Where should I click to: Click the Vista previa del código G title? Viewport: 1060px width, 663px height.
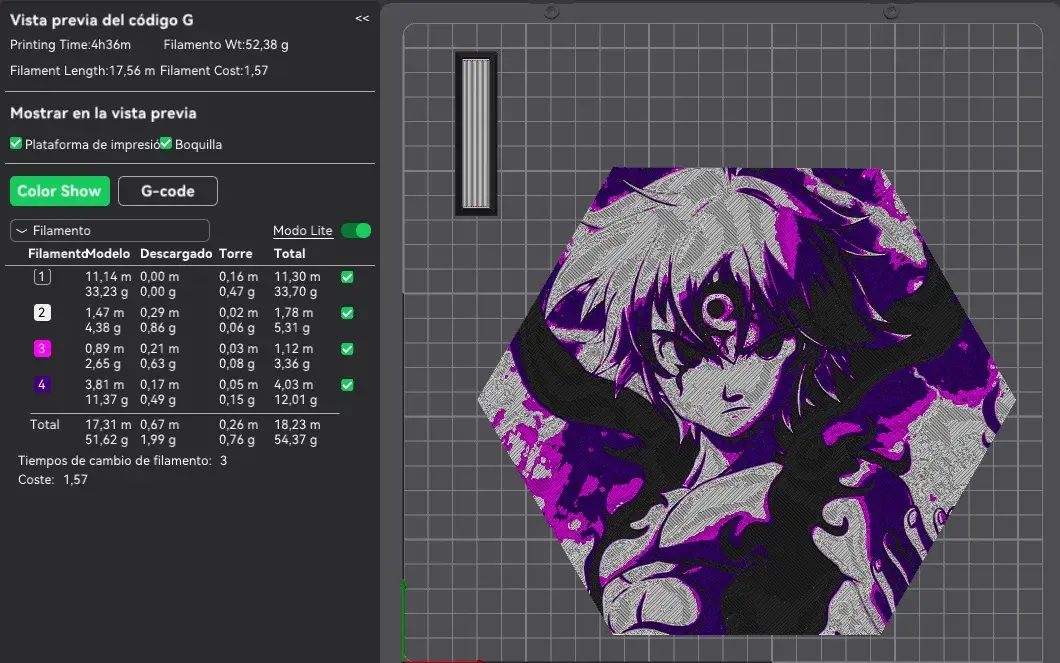pos(101,20)
